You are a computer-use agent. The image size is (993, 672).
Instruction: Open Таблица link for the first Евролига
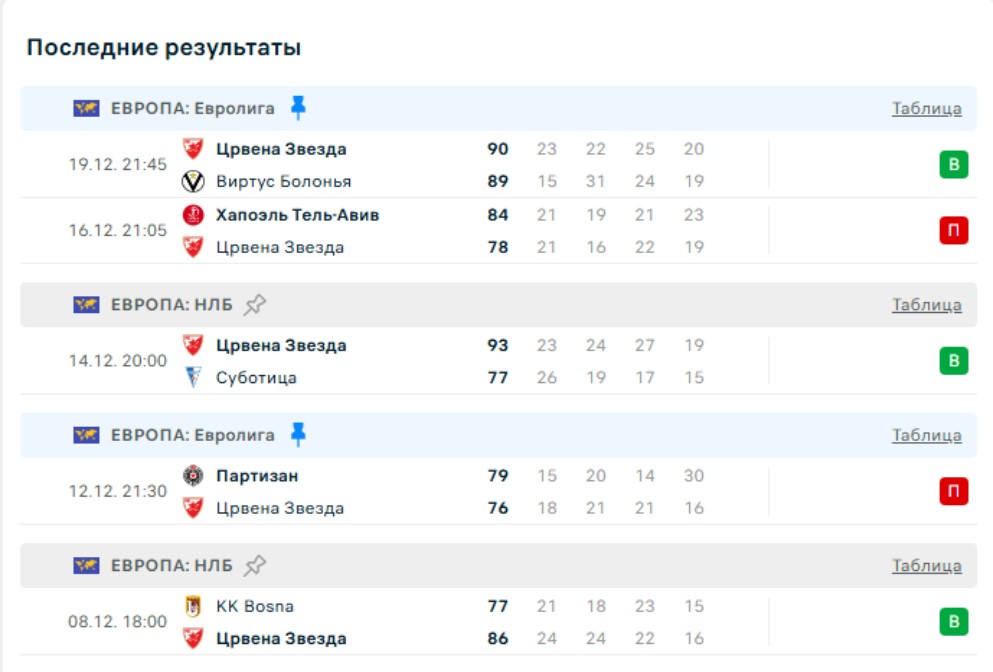click(x=926, y=109)
